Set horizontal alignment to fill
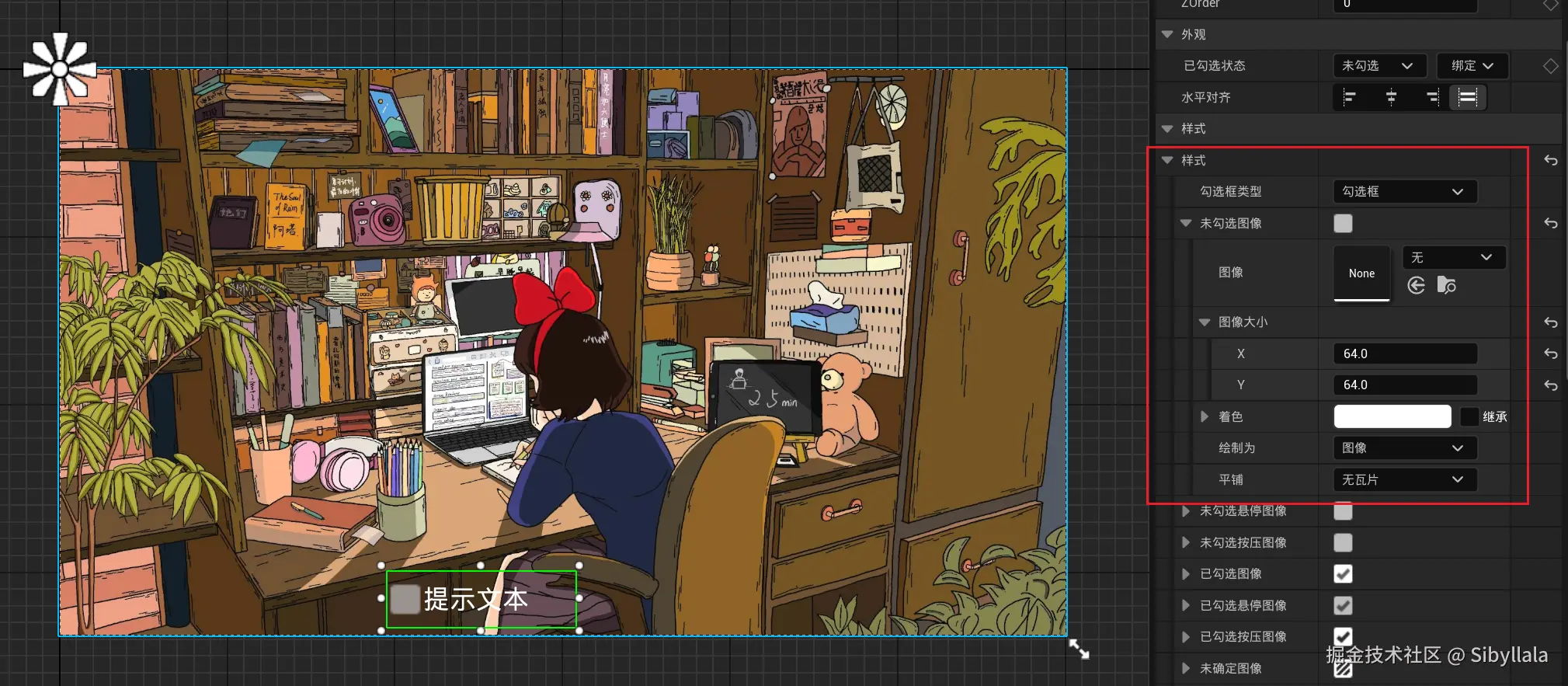 [x=1467, y=97]
